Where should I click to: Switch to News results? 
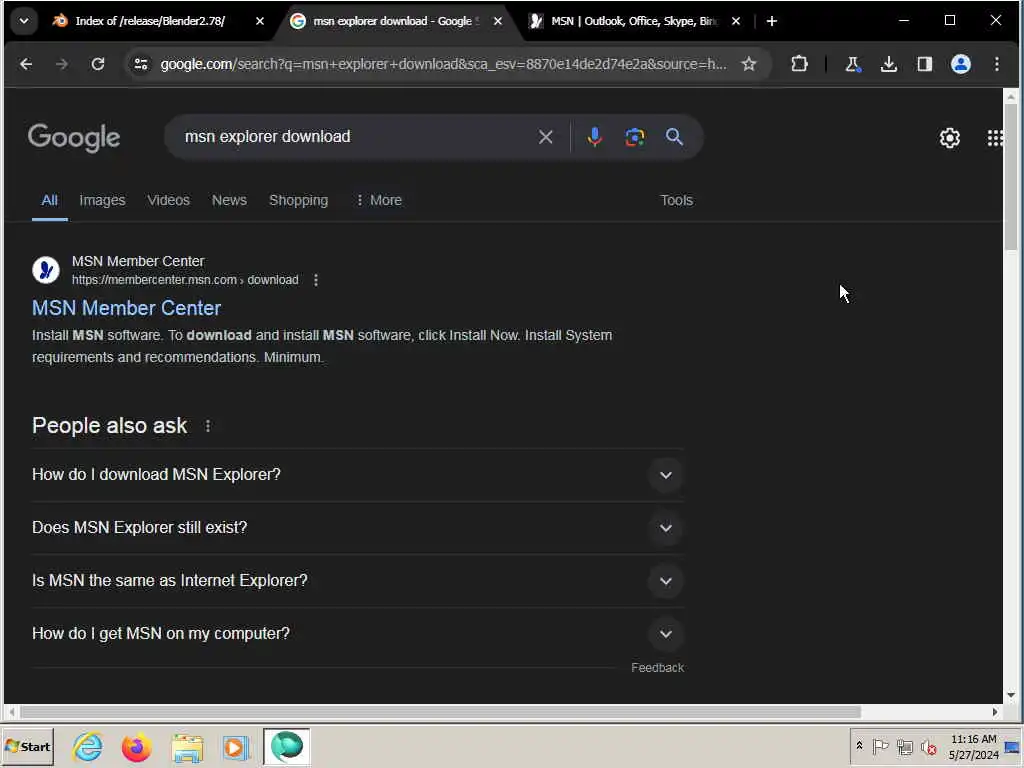pyautogui.click(x=229, y=200)
